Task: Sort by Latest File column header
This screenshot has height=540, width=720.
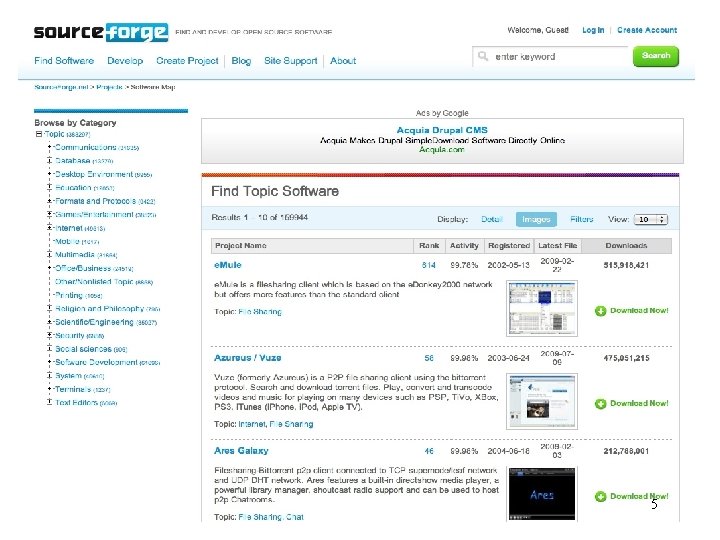Action: [557, 246]
